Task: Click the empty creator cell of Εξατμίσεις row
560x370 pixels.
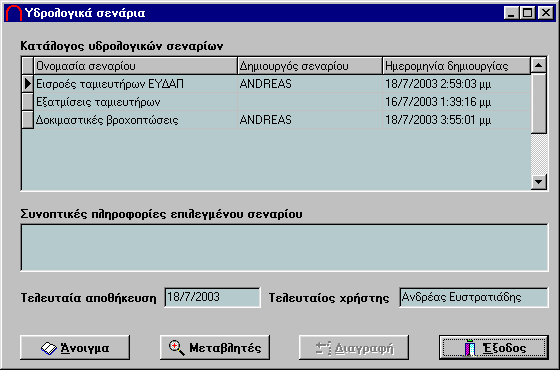Action: tap(310, 102)
